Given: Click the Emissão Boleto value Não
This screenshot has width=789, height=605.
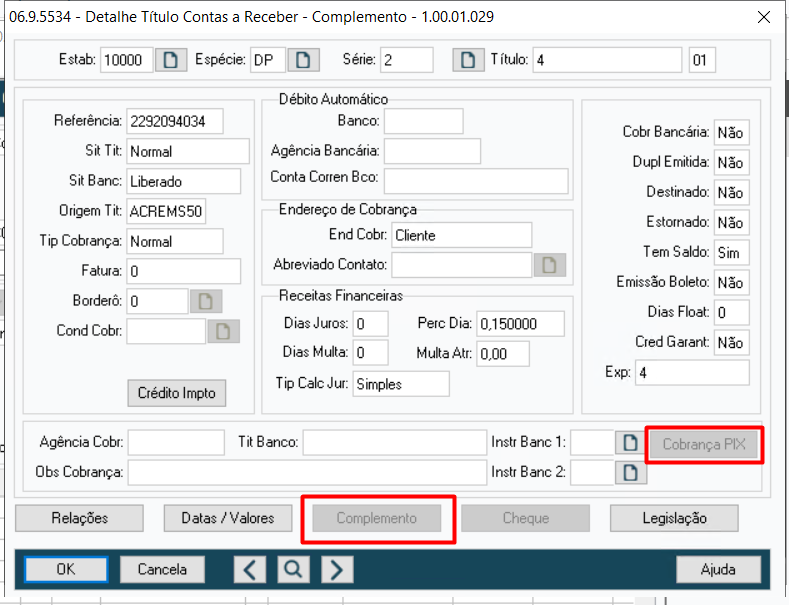Looking at the screenshot, I should pyautogui.click(x=732, y=282).
